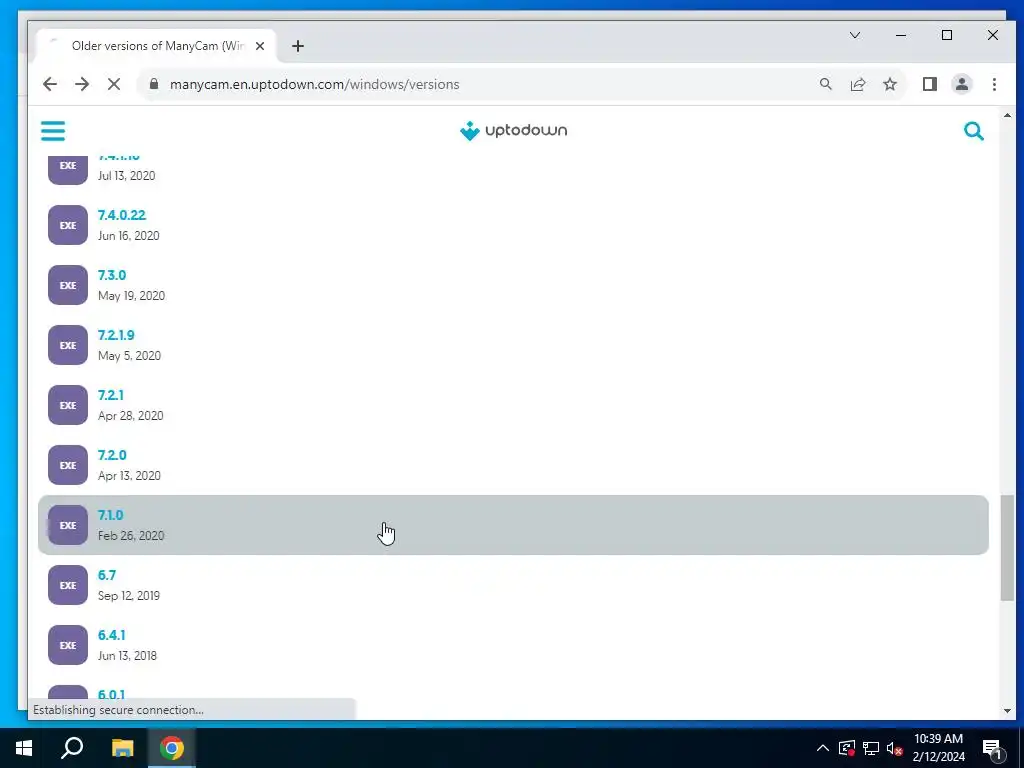
Task: Share this page via share icon
Action: tap(857, 84)
